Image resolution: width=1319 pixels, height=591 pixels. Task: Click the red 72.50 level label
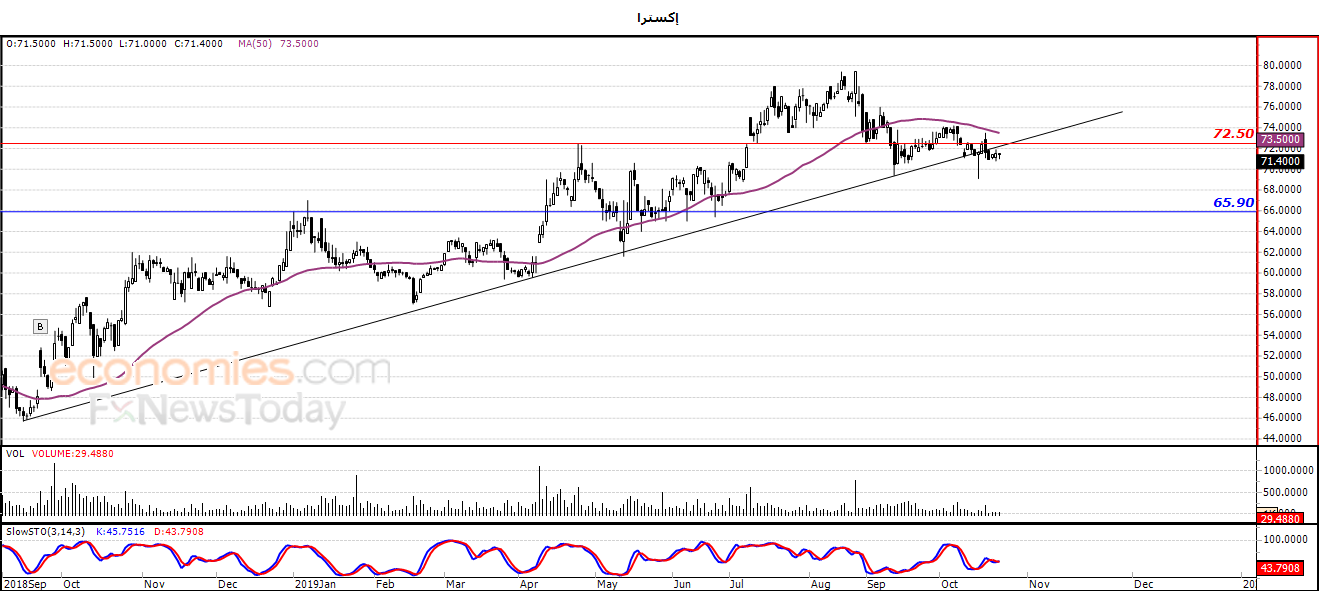1234,133
